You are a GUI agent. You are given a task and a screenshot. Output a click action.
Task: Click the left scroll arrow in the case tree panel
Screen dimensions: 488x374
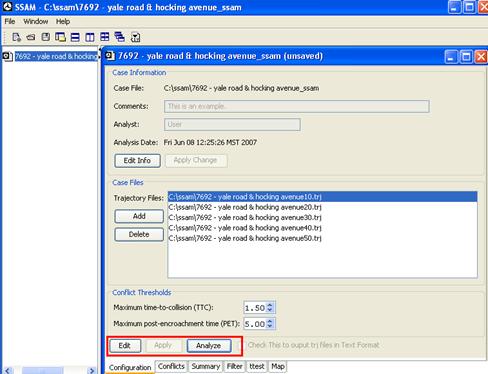pyautogui.click(x=8, y=370)
